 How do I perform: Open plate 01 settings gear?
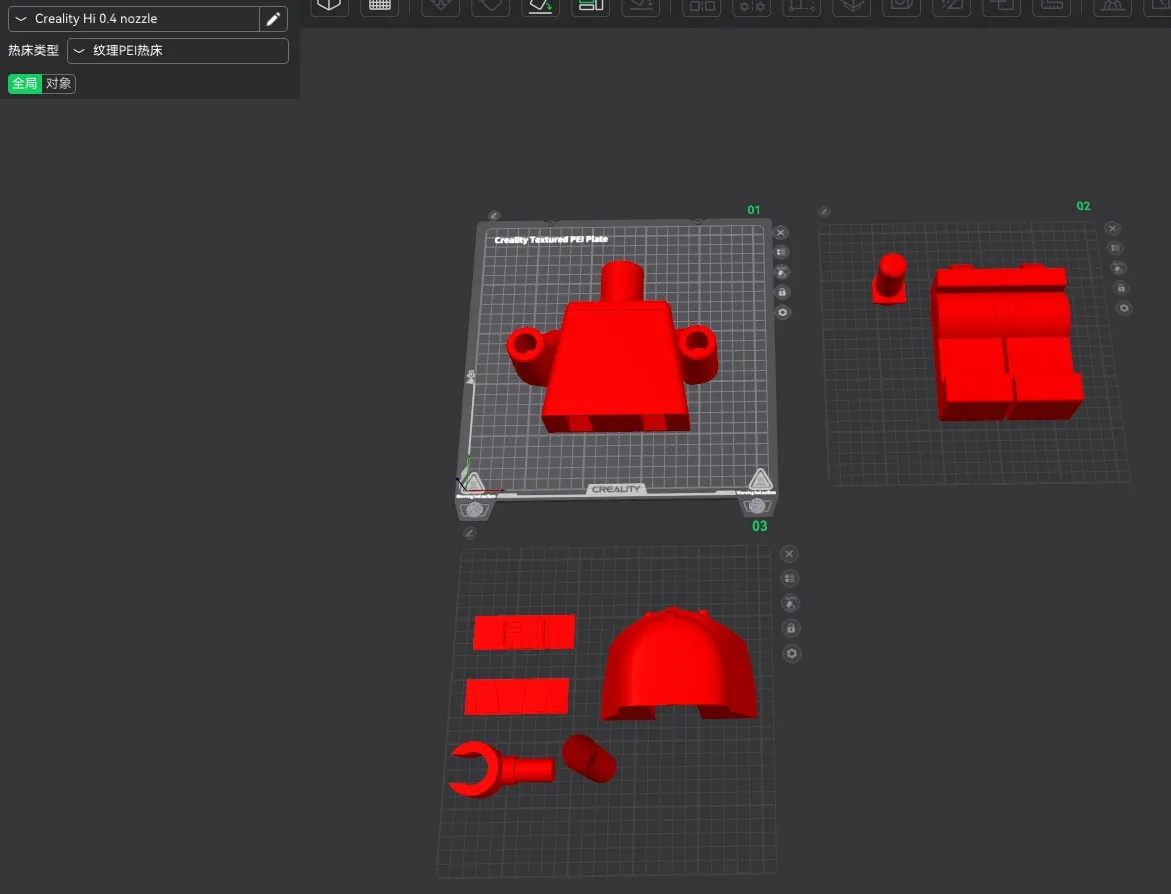(783, 312)
